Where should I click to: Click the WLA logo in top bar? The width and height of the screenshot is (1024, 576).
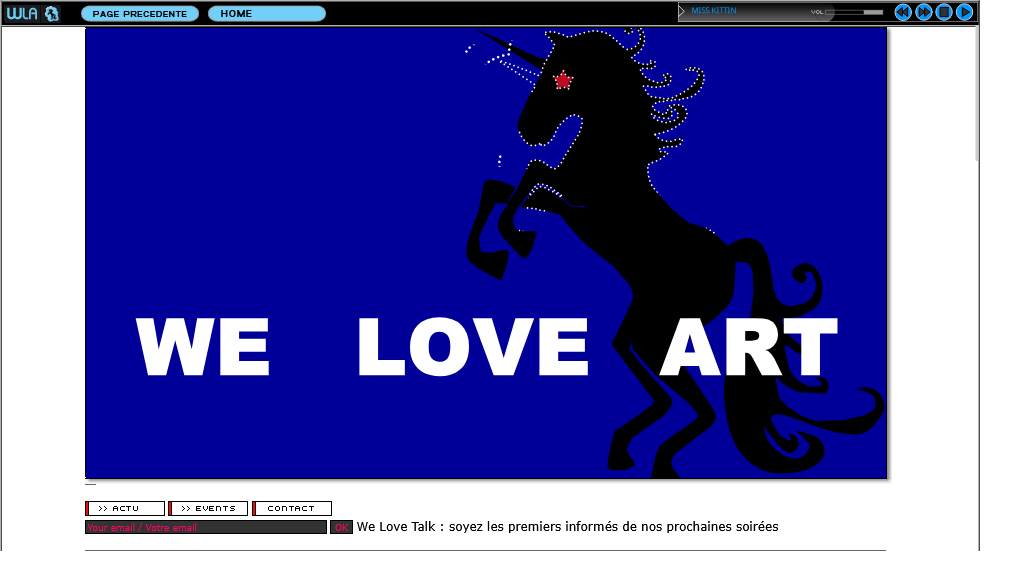coord(22,13)
